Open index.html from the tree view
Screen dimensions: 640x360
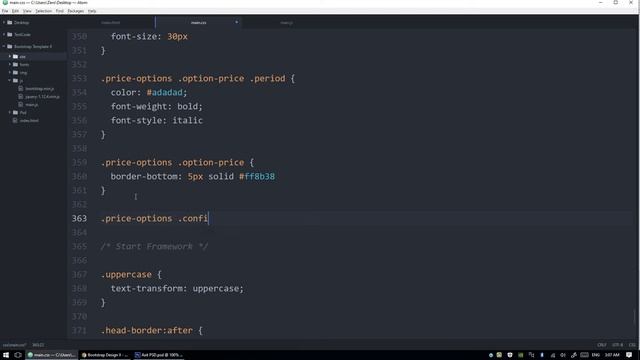coord(29,121)
